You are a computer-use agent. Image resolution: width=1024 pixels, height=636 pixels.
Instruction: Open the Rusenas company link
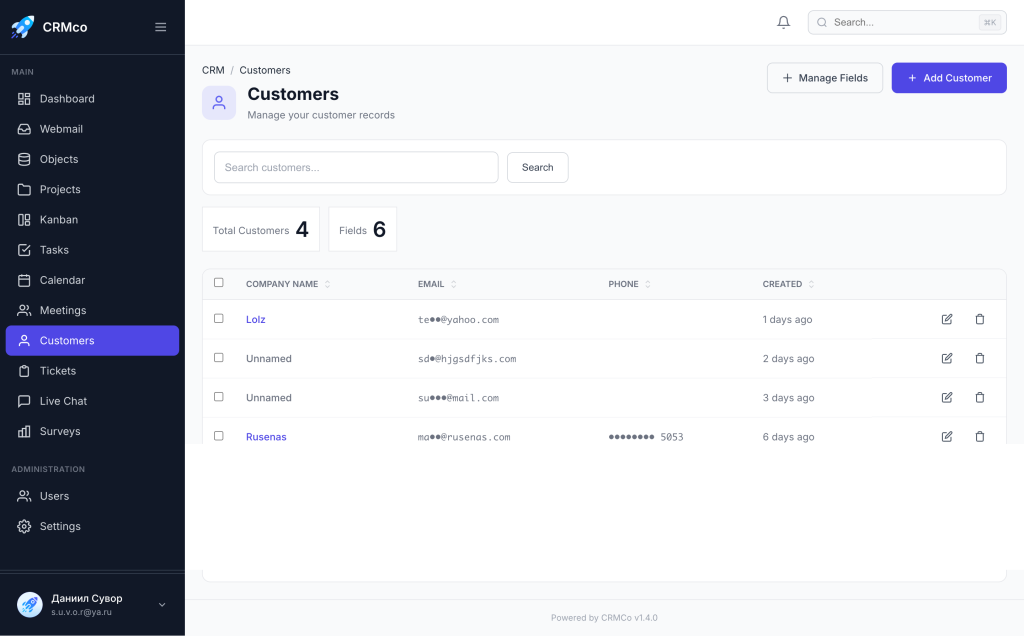[266, 437]
